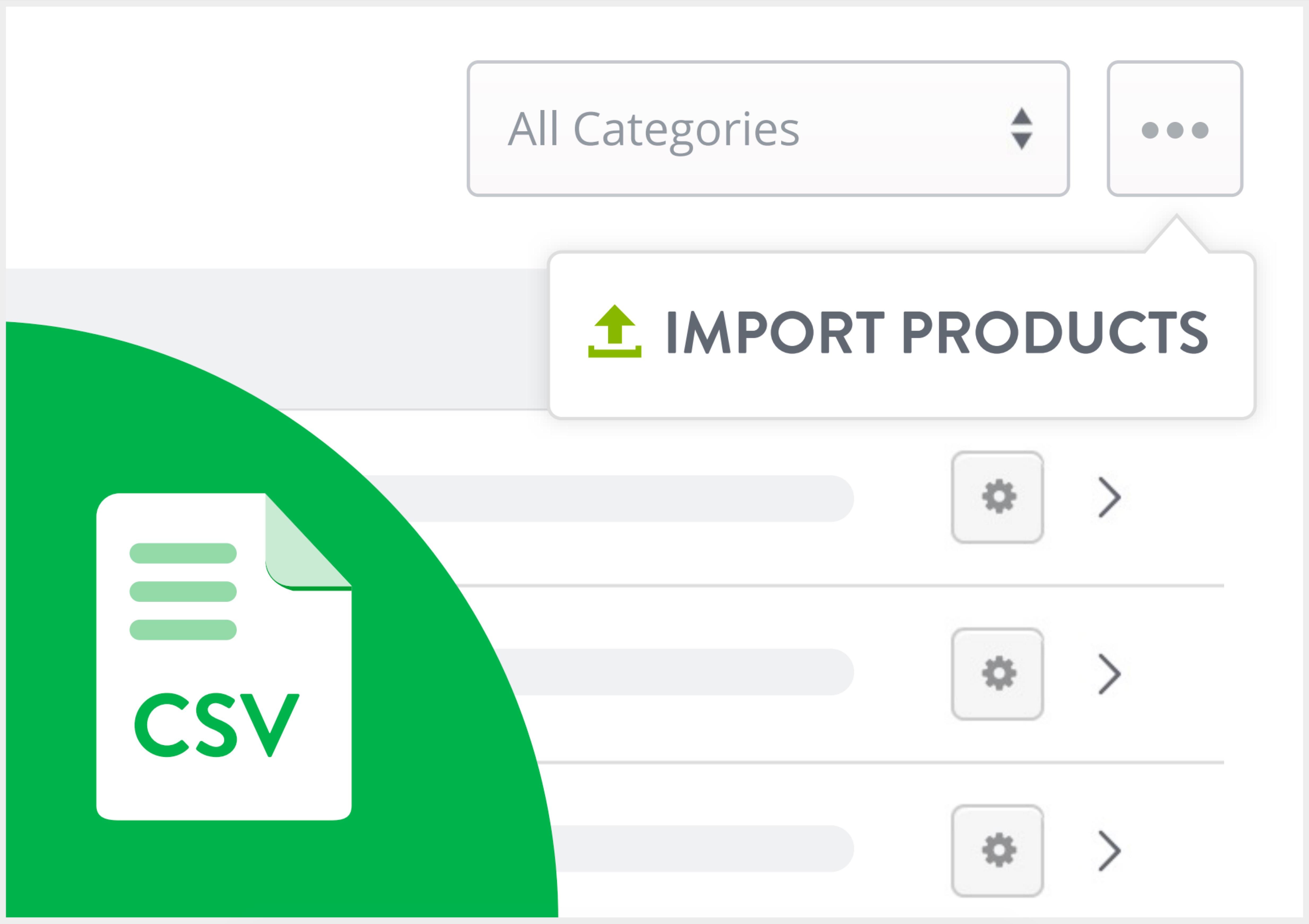
Task: Click the up-down arrows in category selector
Action: point(1021,129)
